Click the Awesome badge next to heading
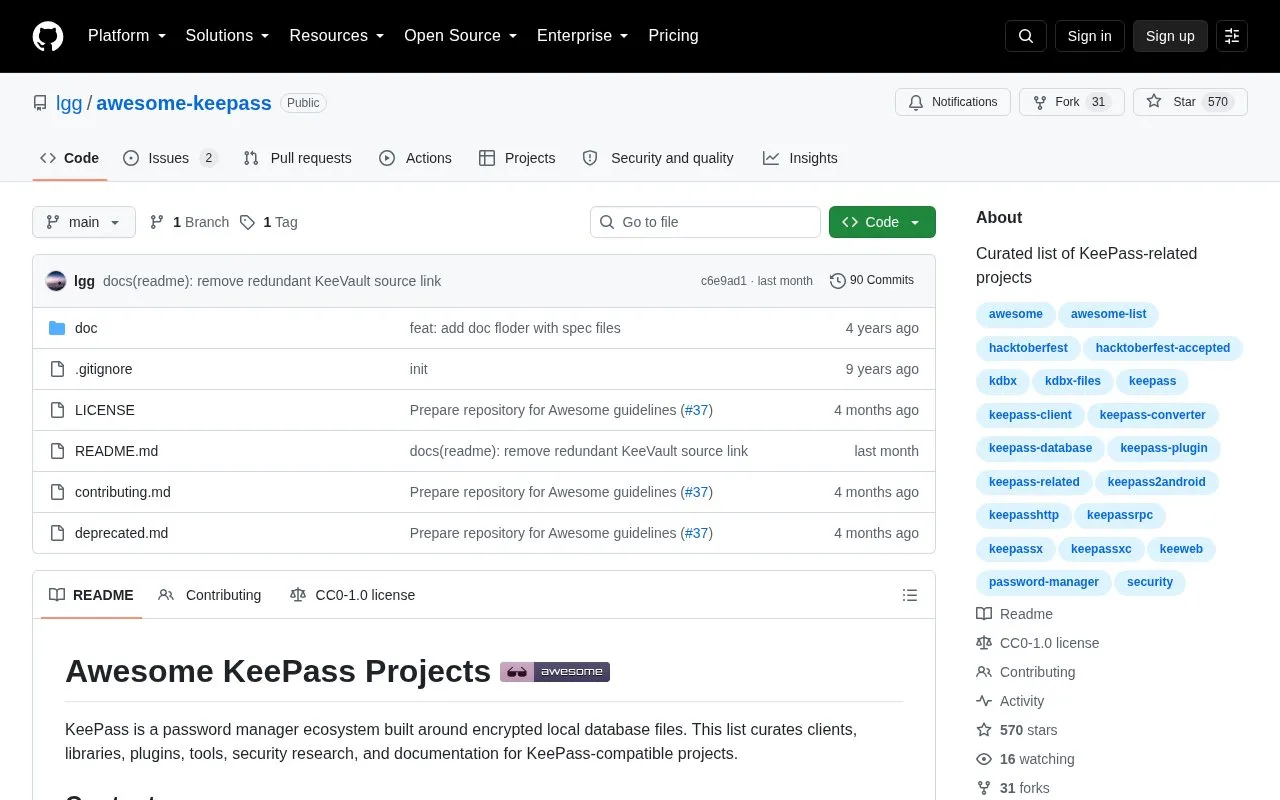 click(x=555, y=672)
